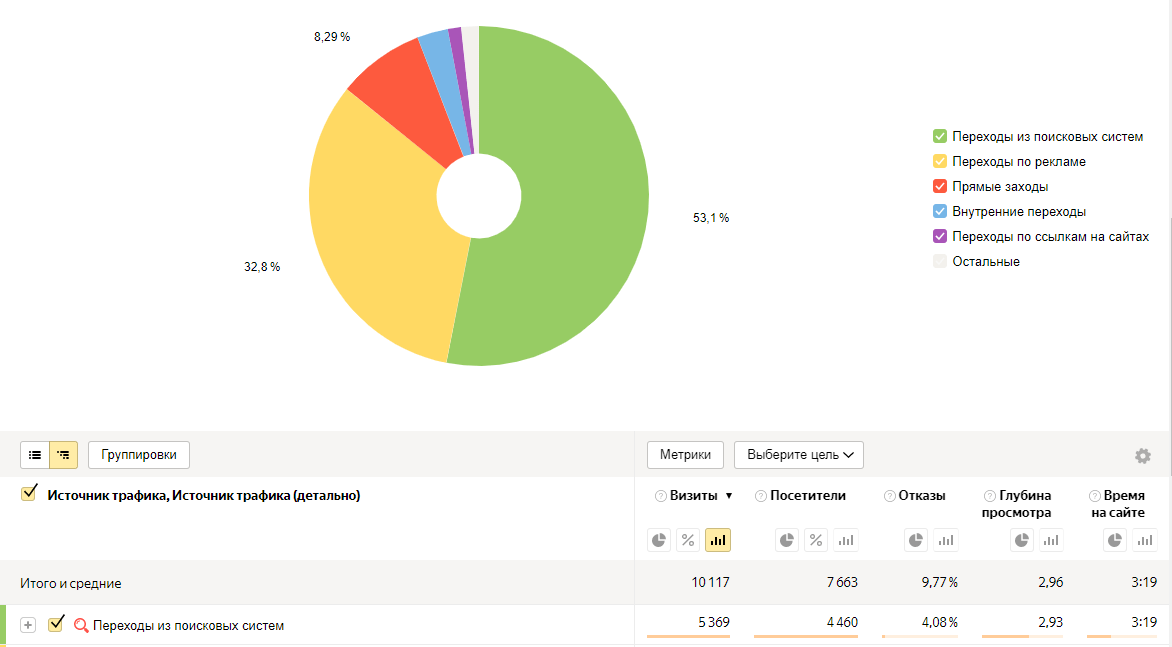Toggle Прямые заходы legend checkbox
The width and height of the screenshot is (1172, 647).
tap(940, 186)
